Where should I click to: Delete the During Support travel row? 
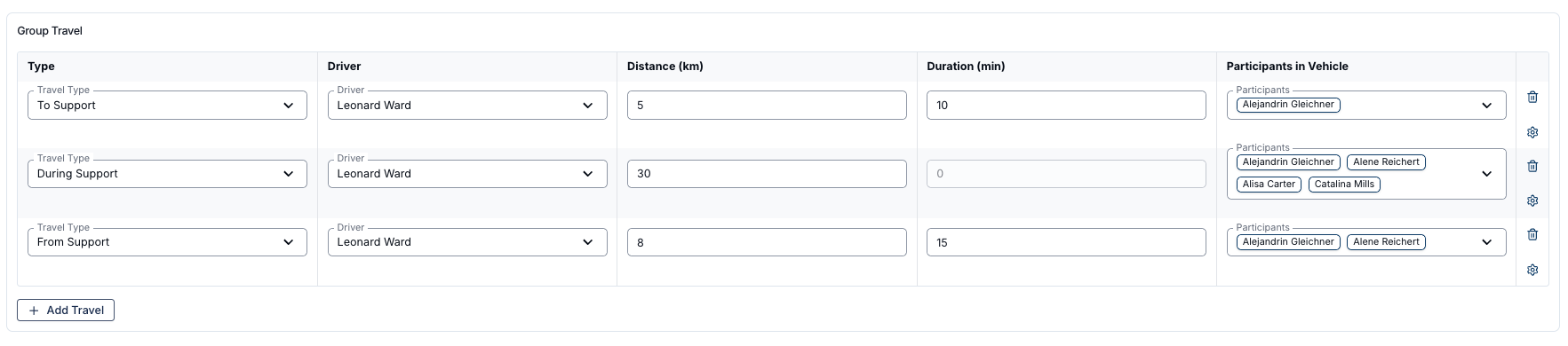(1532, 166)
